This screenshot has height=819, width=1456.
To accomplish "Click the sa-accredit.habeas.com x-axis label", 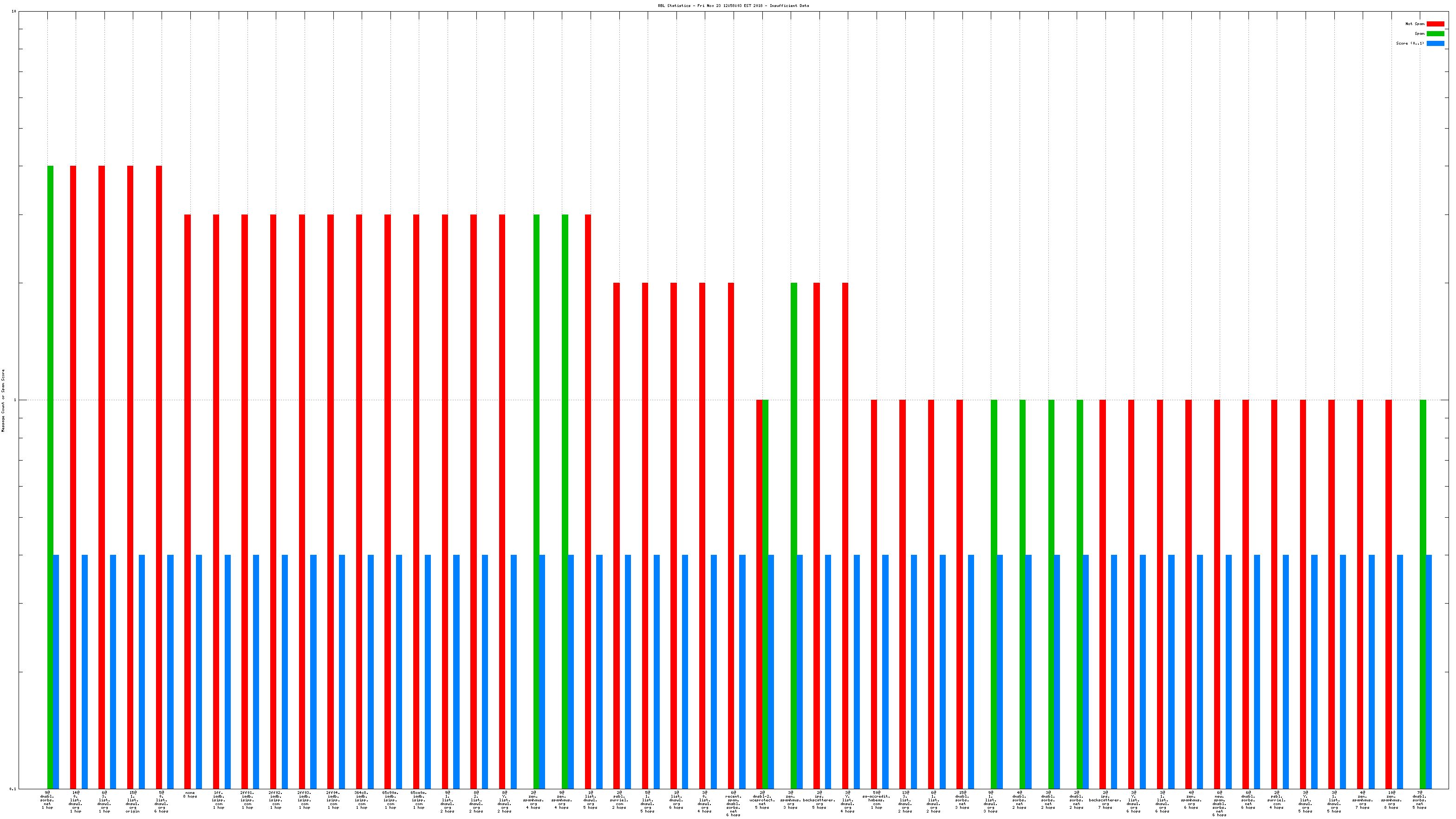I will [x=876, y=801].
